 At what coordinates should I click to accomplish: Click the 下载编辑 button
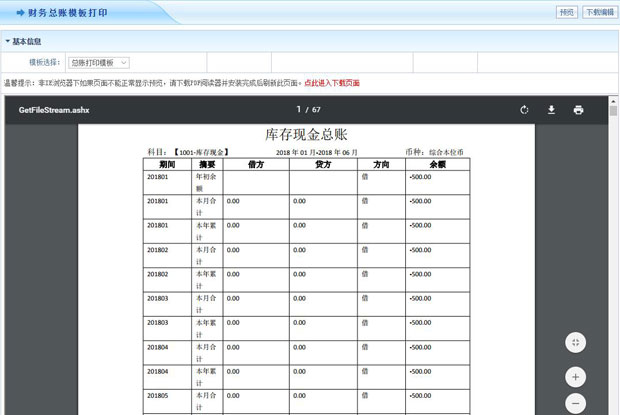tap(599, 13)
